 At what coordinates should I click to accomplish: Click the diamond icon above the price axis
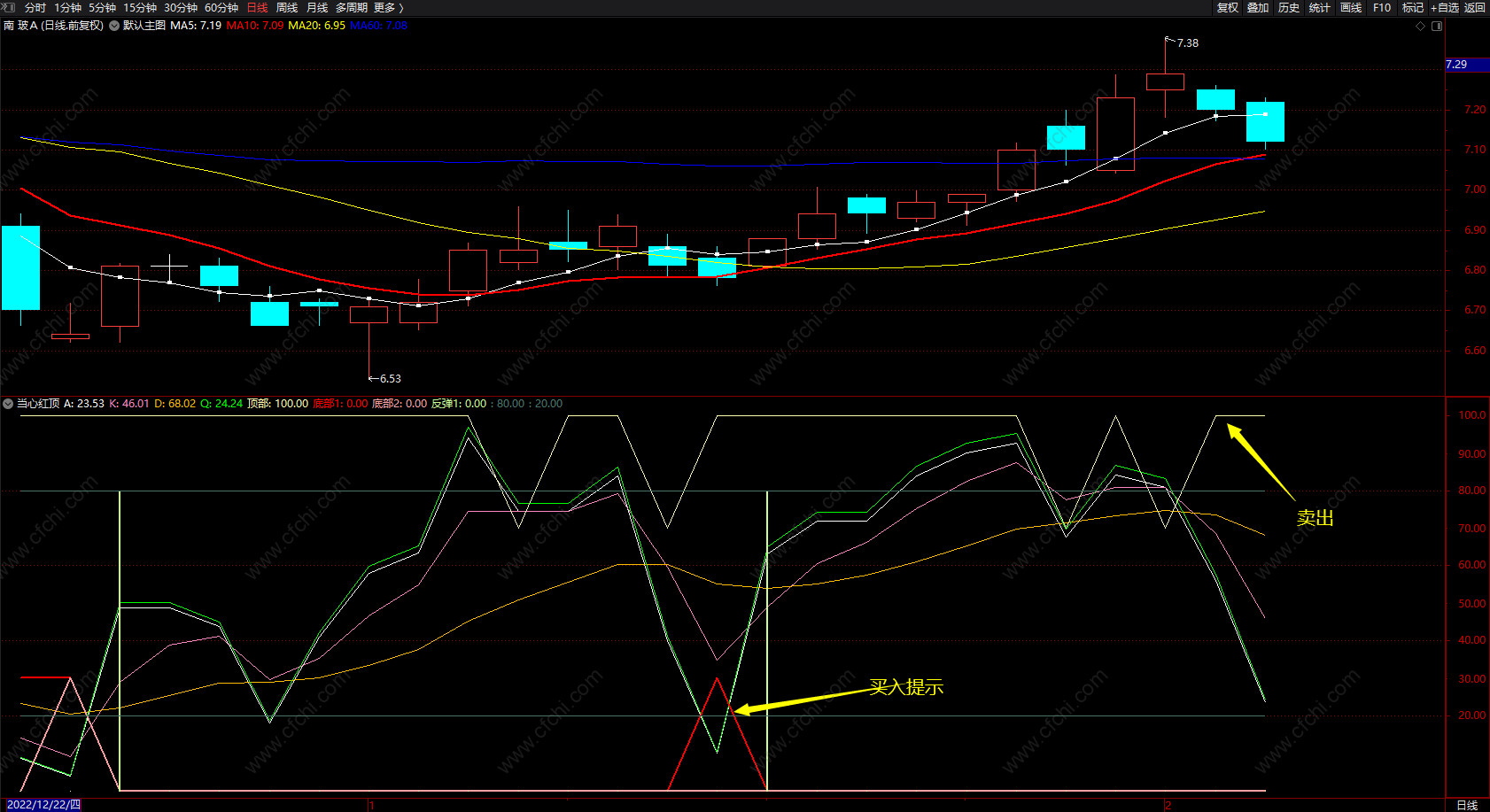pos(1421,26)
